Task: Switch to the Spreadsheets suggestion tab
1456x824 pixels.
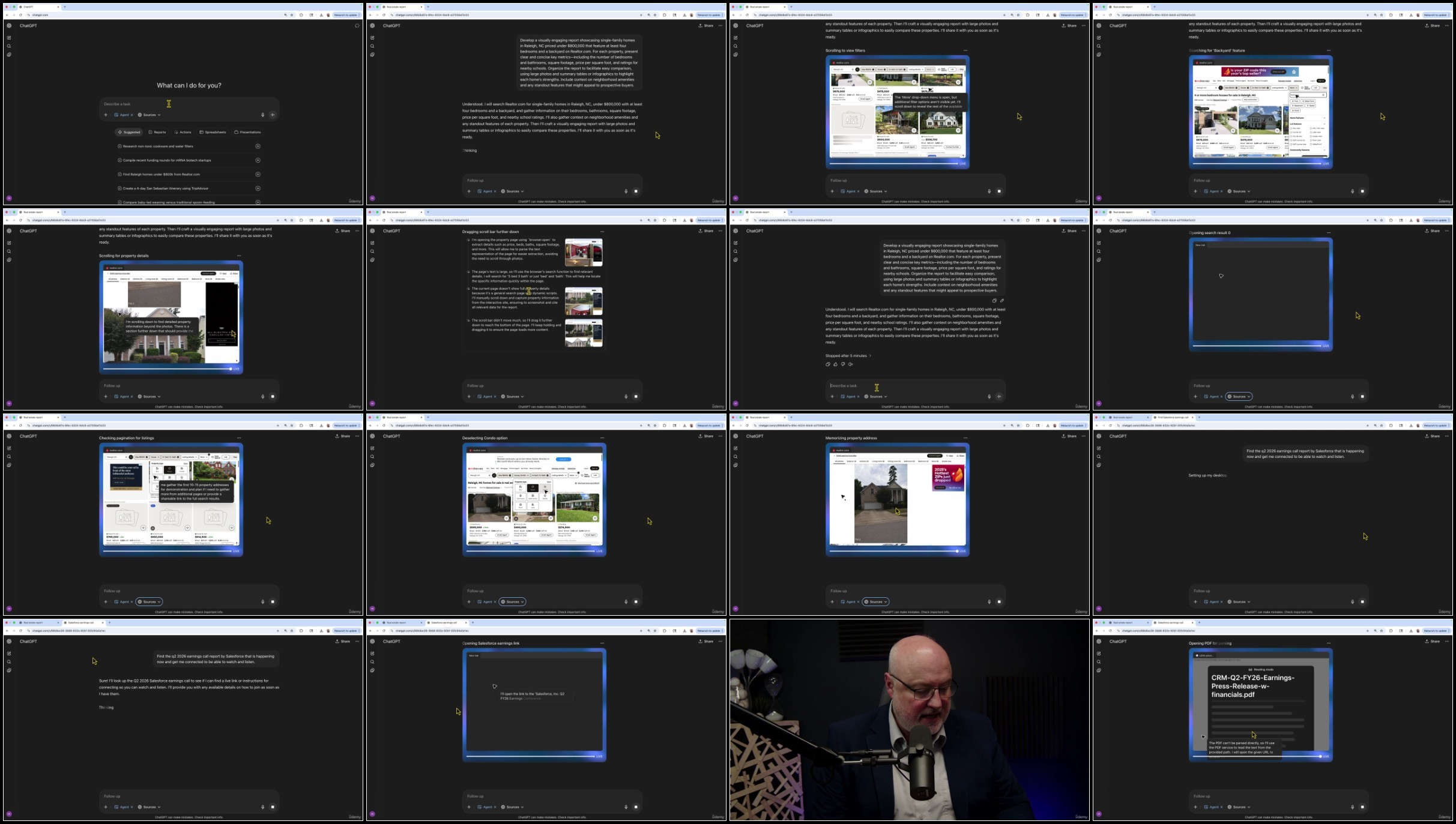Action: [x=213, y=132]
